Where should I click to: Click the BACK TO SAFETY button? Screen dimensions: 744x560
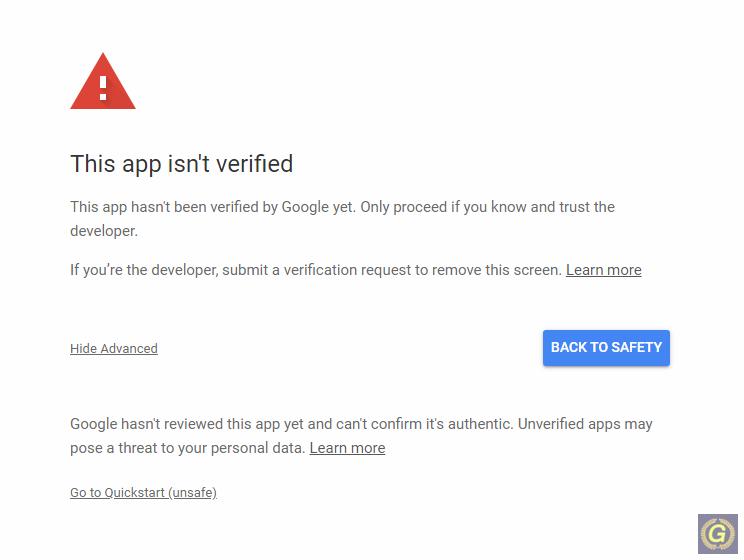[x=606, y=348]
